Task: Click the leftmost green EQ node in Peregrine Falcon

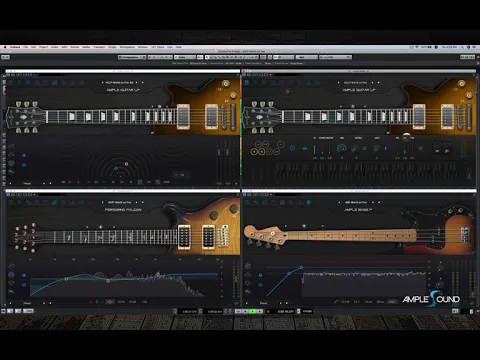Action: pyautogui.click(x=66, y=279)
